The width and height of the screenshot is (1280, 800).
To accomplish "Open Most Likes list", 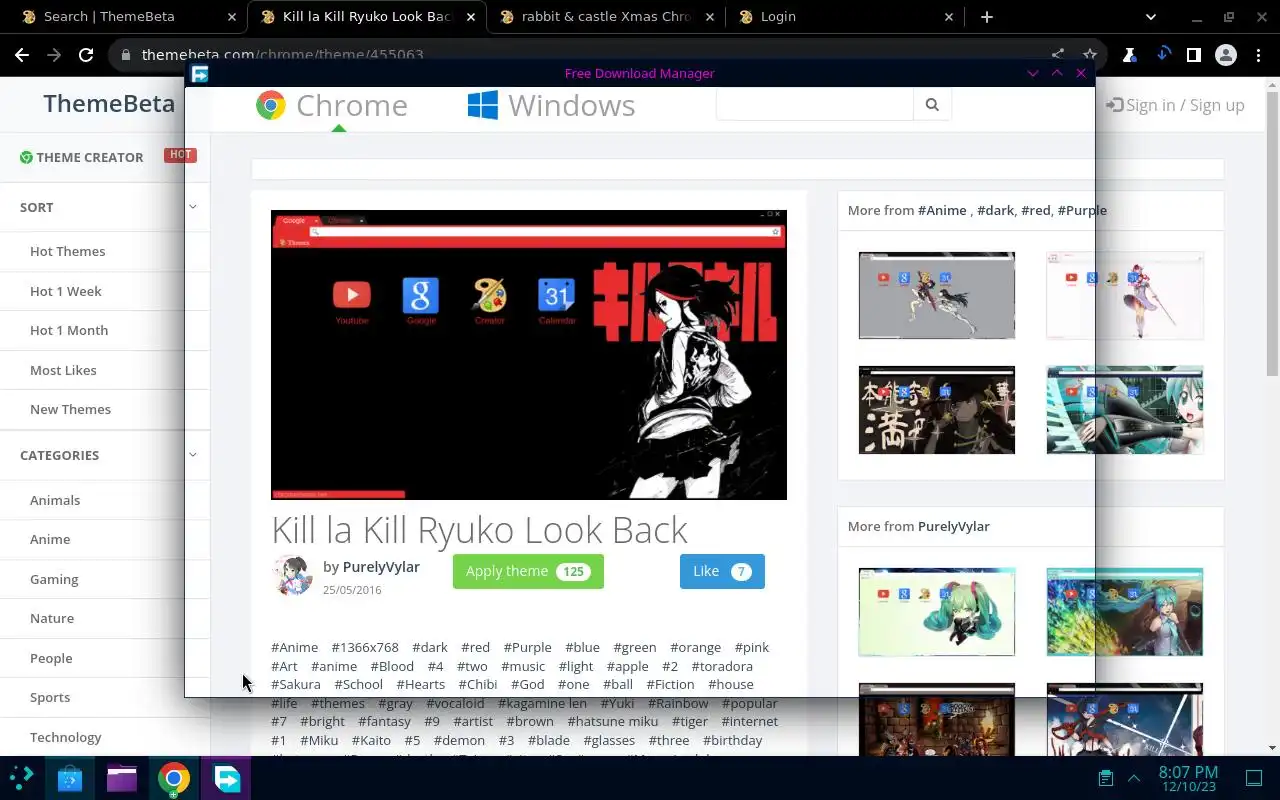I will tap(63, 370).
